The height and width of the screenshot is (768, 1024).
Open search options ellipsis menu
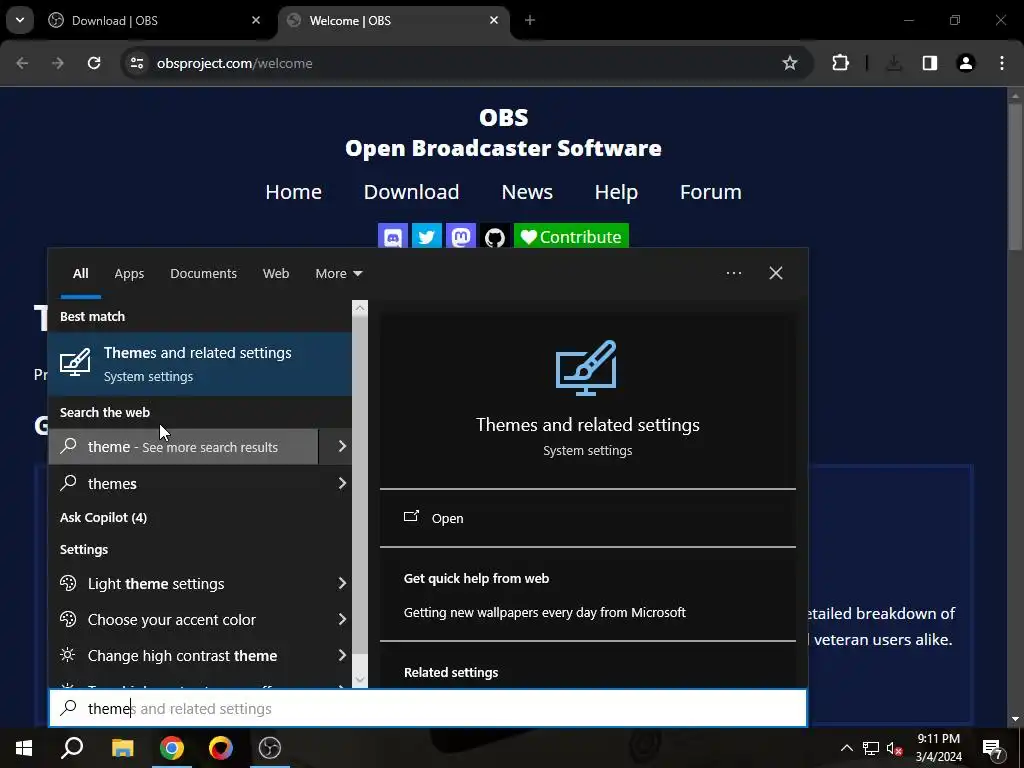pos(733,273)
